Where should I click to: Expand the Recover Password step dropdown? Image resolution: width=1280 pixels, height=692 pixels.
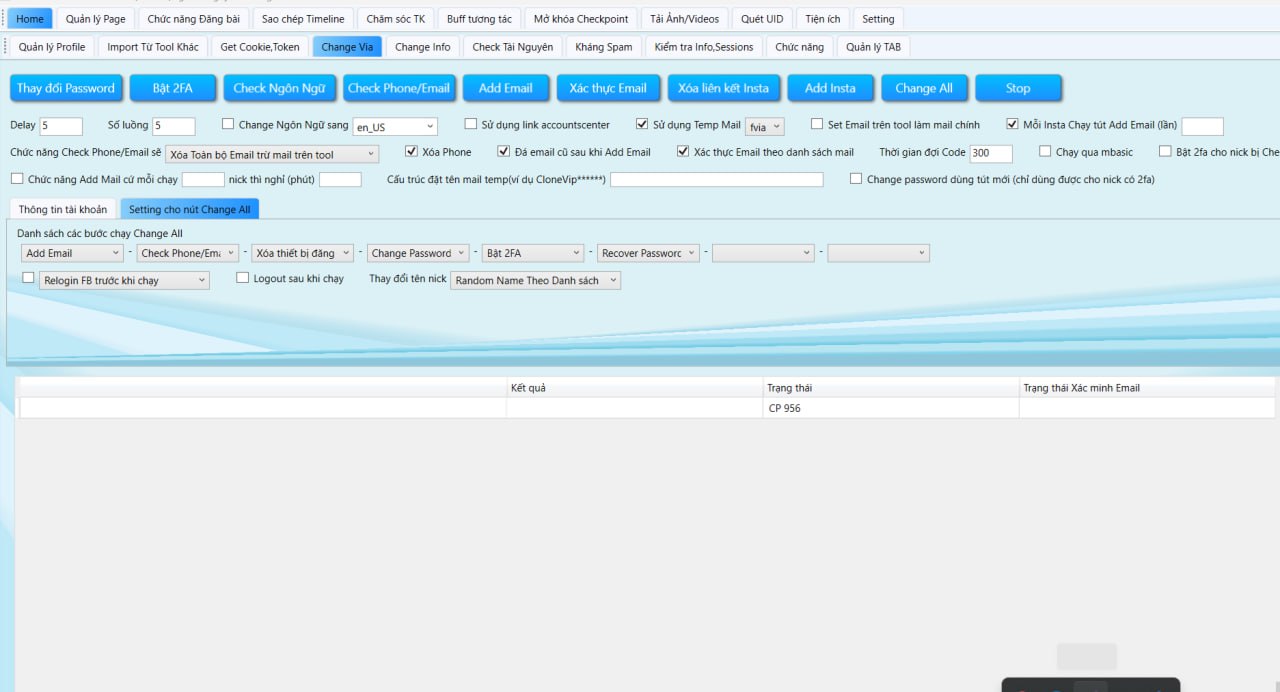pyautogui.click(x=648, y=254)
